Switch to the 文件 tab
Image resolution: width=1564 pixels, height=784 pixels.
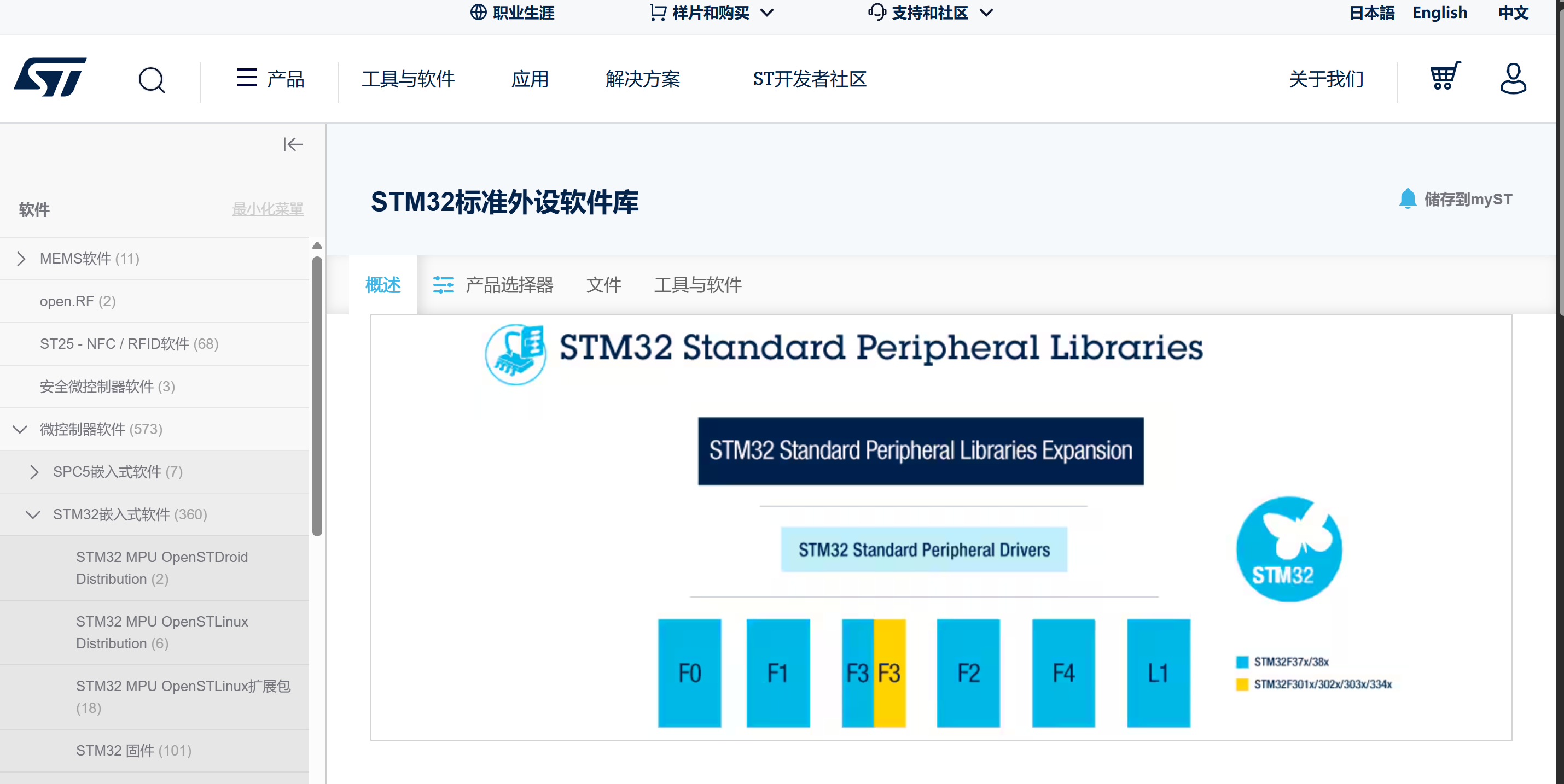point(603,285)
